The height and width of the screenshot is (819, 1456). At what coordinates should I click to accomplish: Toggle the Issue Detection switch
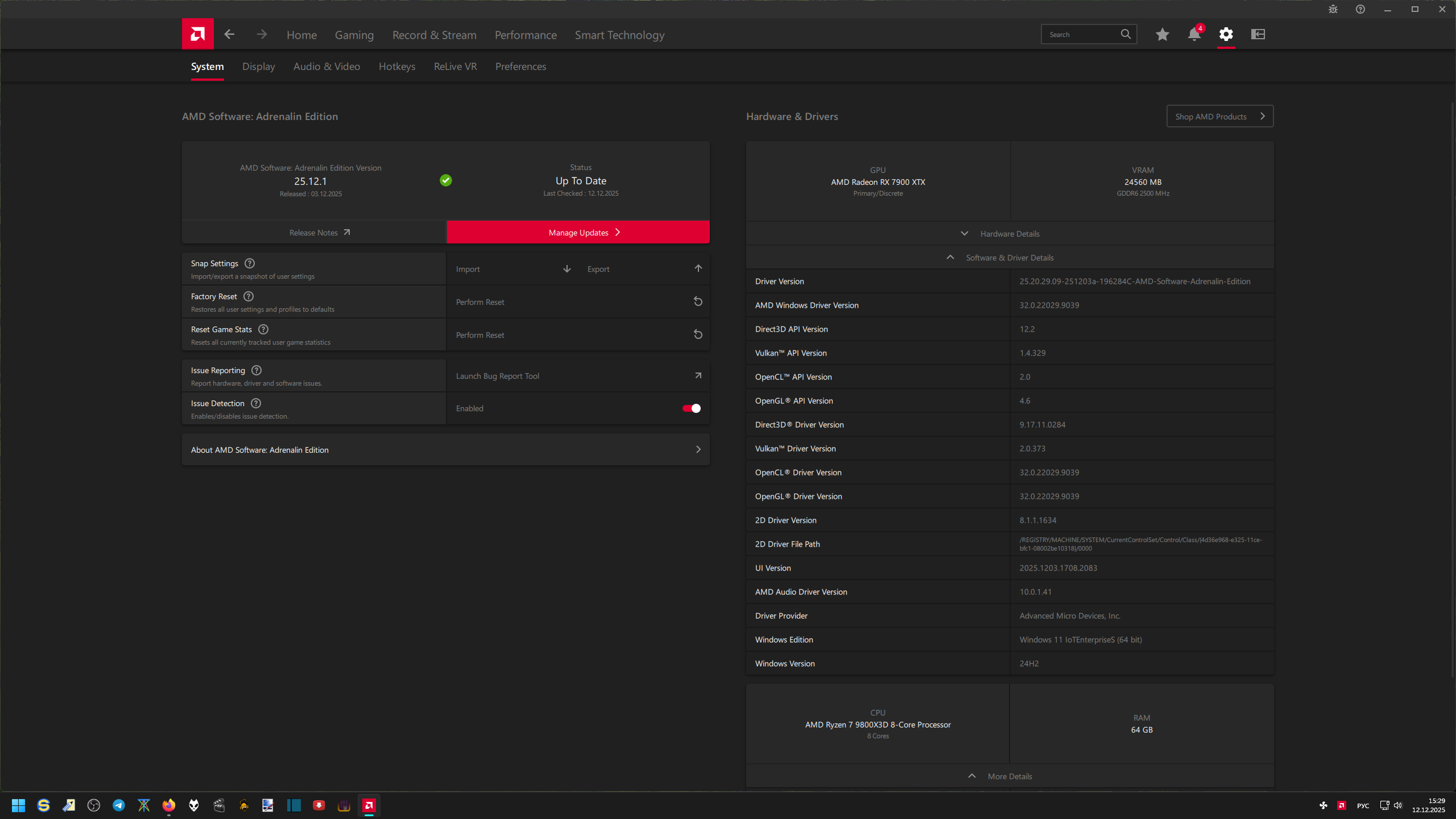pos(691,408)
